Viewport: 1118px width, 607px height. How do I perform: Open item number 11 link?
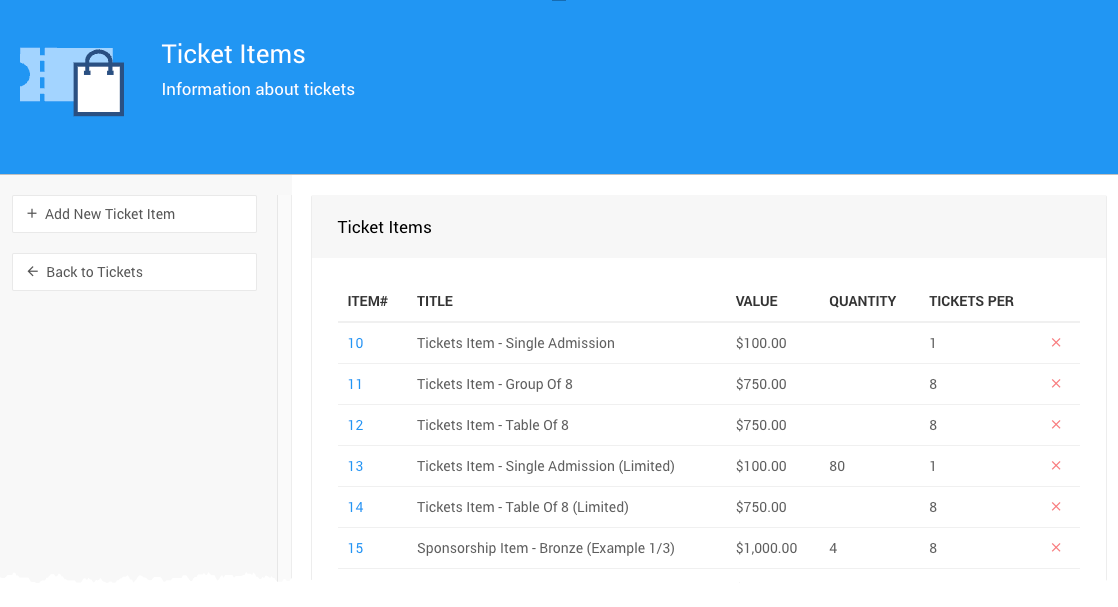pos(355,384)
